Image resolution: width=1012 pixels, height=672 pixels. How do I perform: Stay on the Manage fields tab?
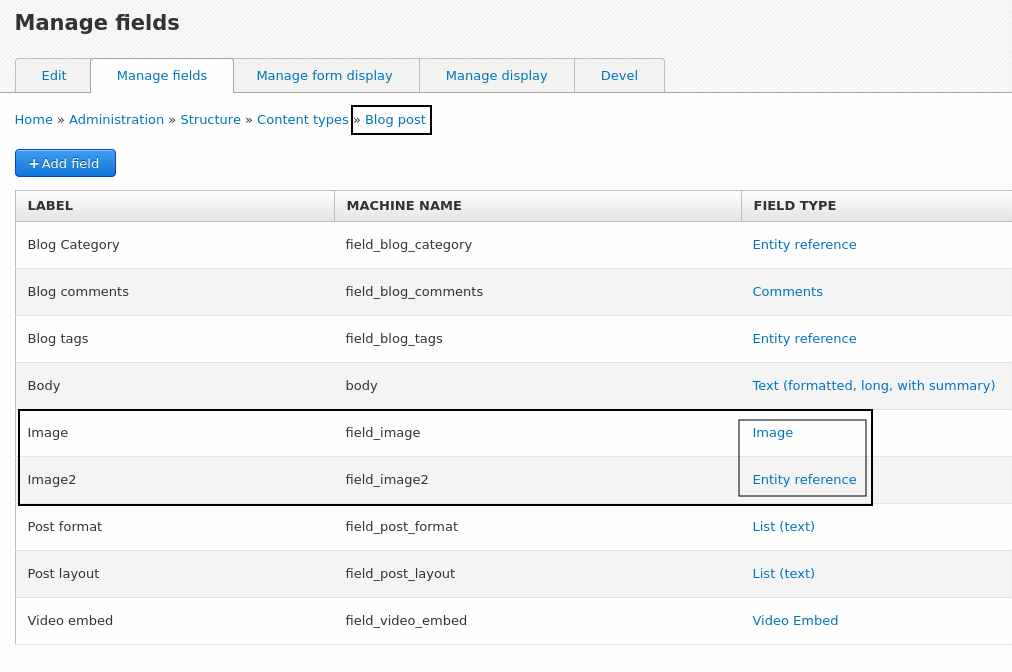coord(161,75)
